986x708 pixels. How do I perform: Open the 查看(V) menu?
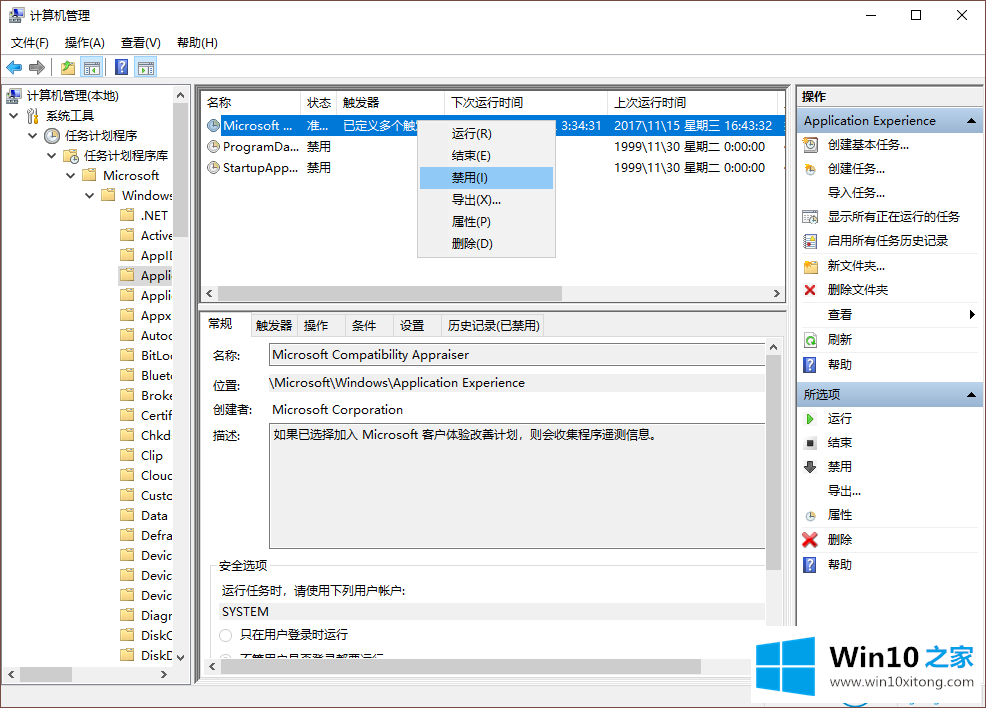tap(140, 43)
